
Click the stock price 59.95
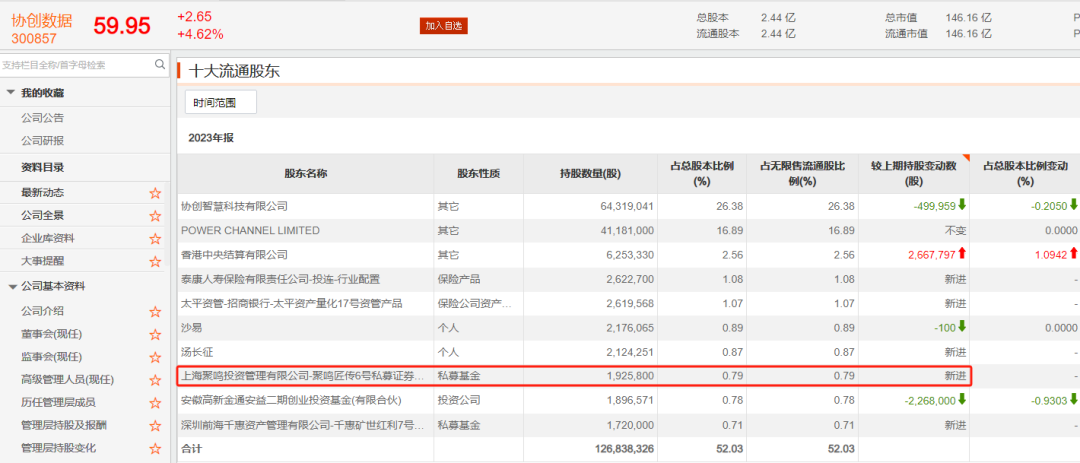122,26
